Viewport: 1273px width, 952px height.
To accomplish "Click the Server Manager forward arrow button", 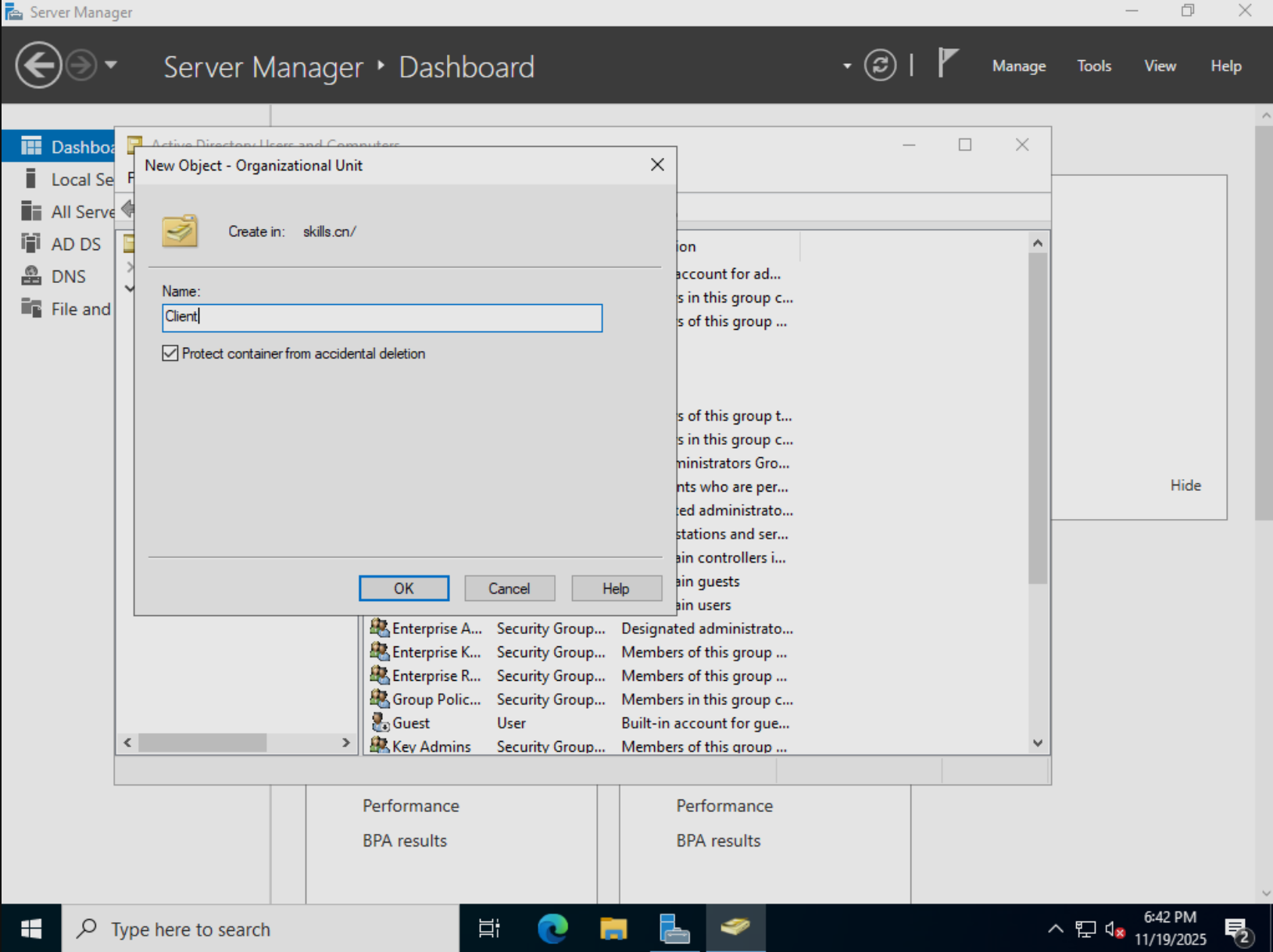I will (x=80, y=66).
